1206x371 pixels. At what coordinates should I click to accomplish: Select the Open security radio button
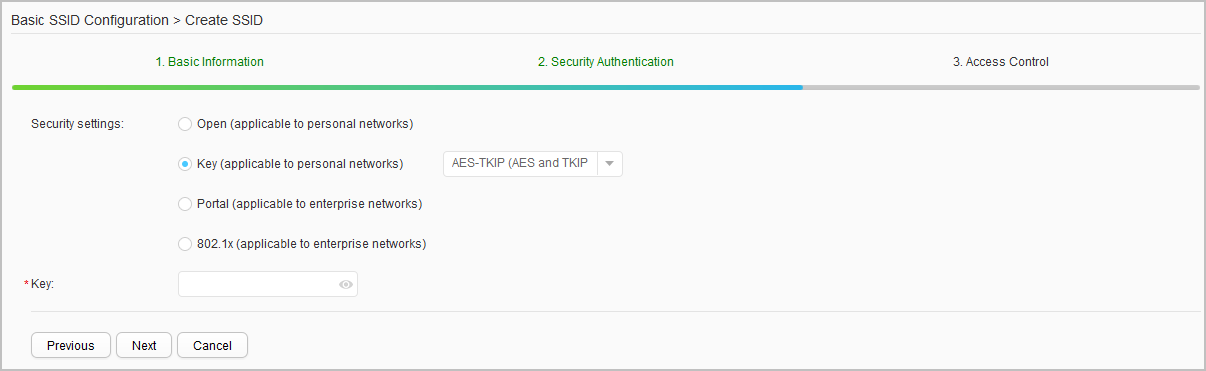184,124
